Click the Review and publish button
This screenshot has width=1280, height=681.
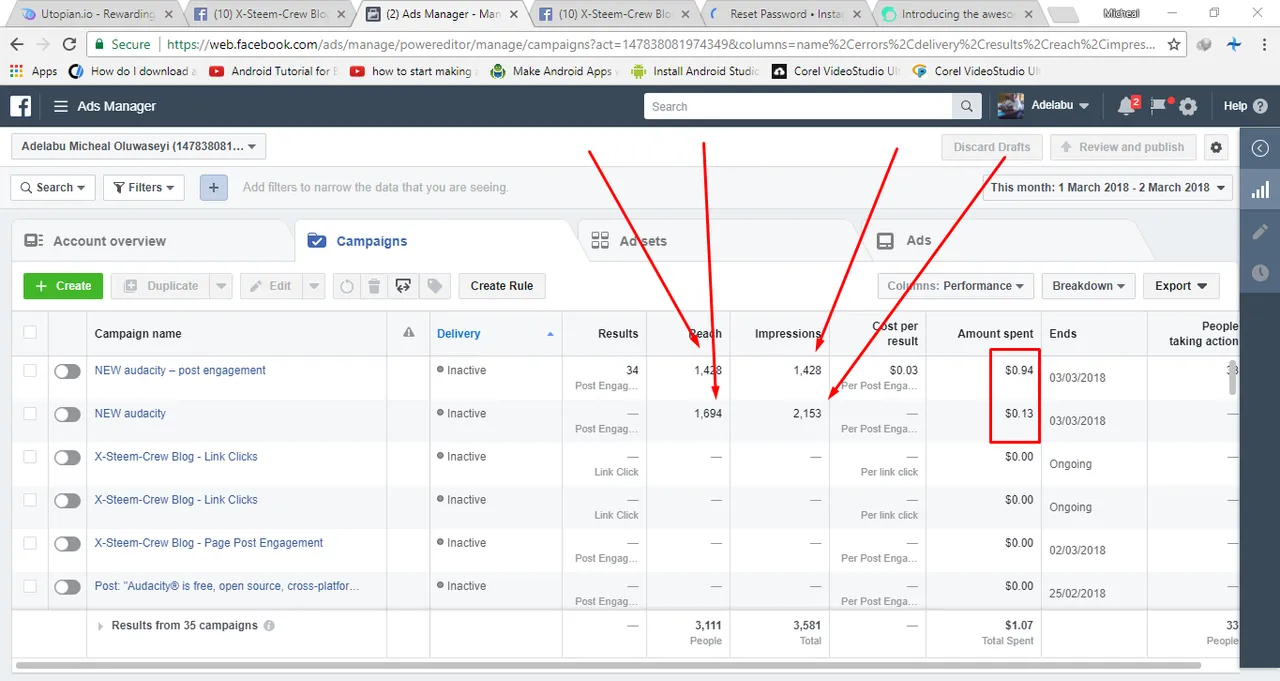(1122, 147)
